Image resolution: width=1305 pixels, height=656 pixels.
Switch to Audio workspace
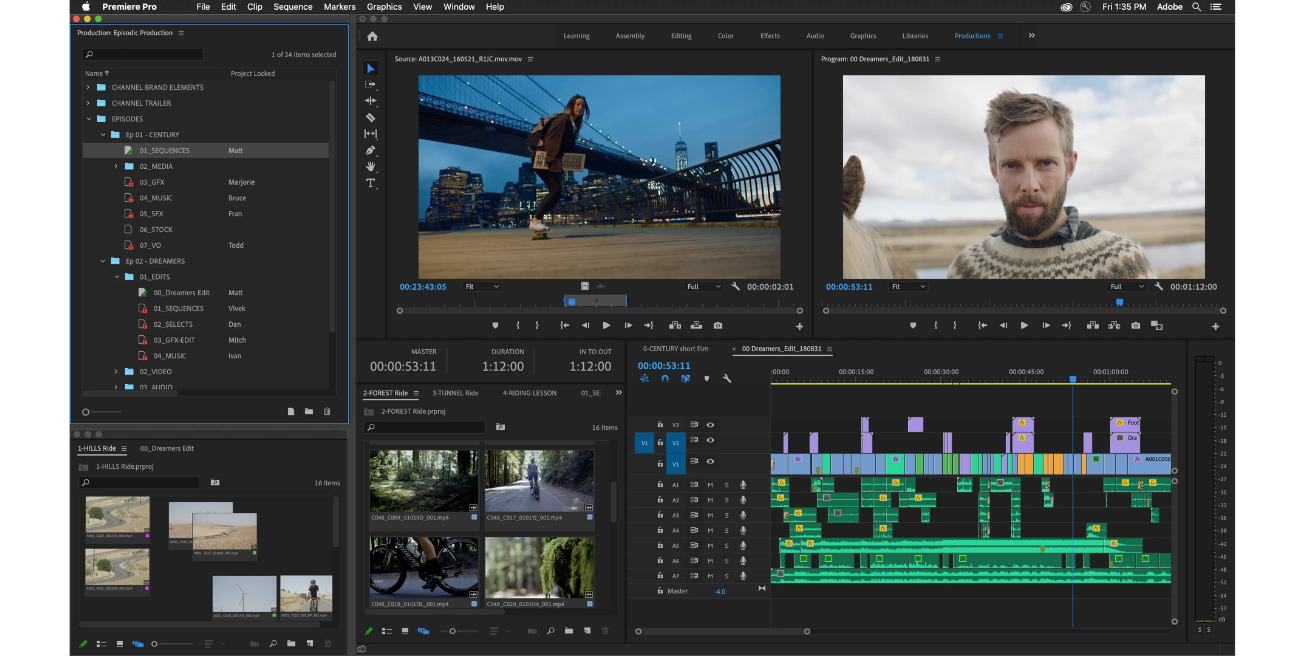(815, 36)
